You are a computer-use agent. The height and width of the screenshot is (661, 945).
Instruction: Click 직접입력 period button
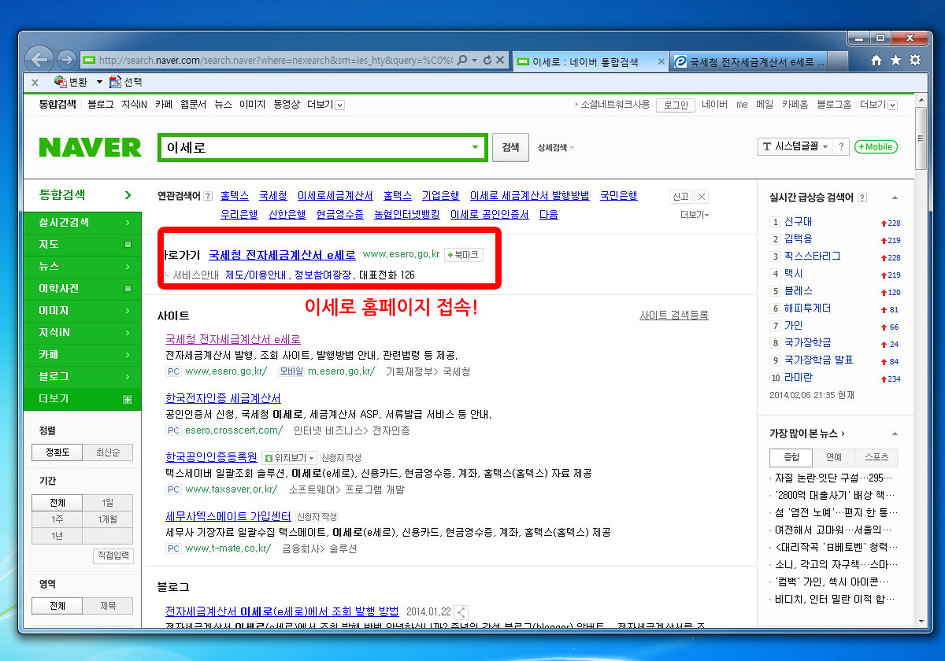(x=113, y=555)
